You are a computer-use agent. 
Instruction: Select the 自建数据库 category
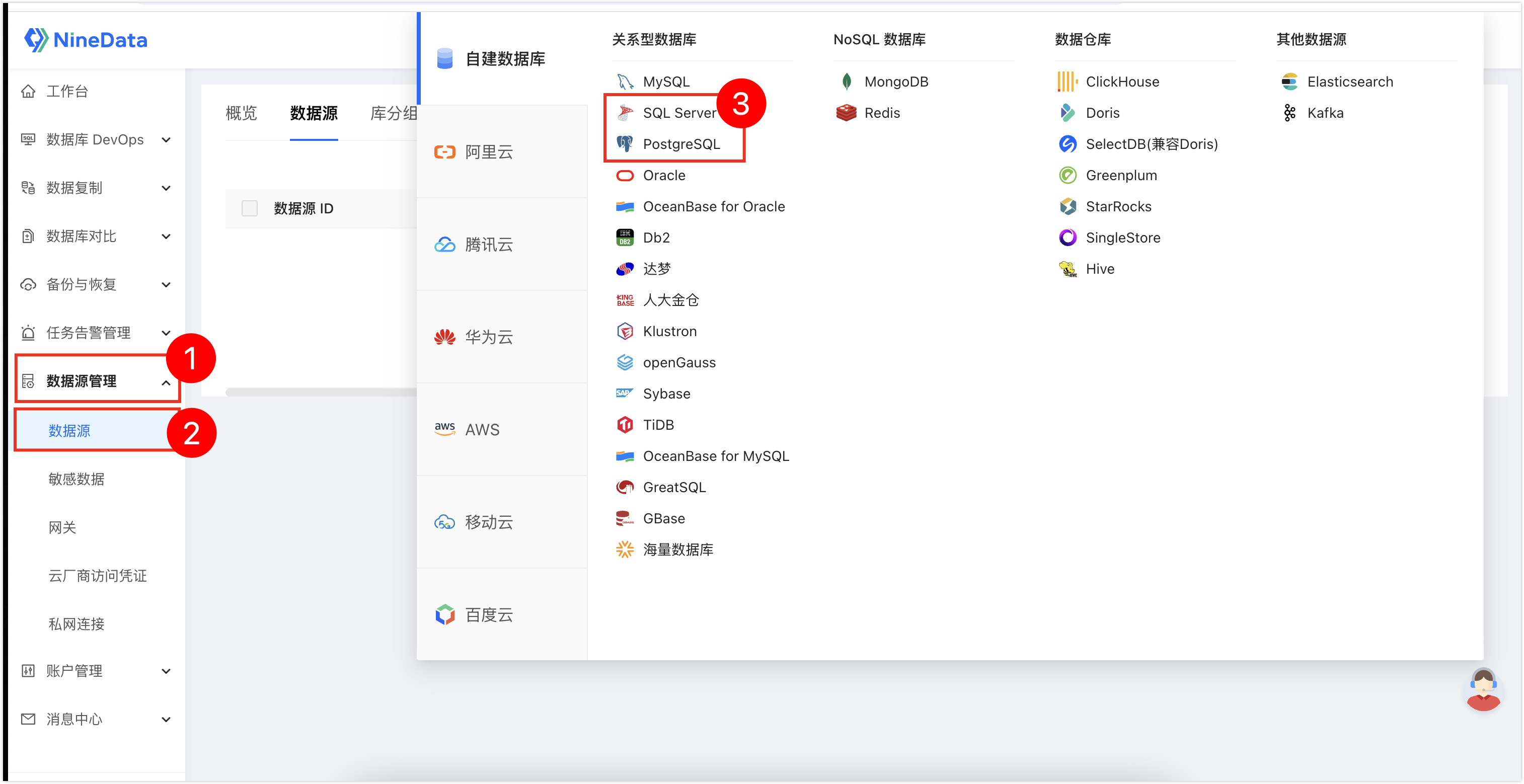click(x=502, y=59)
